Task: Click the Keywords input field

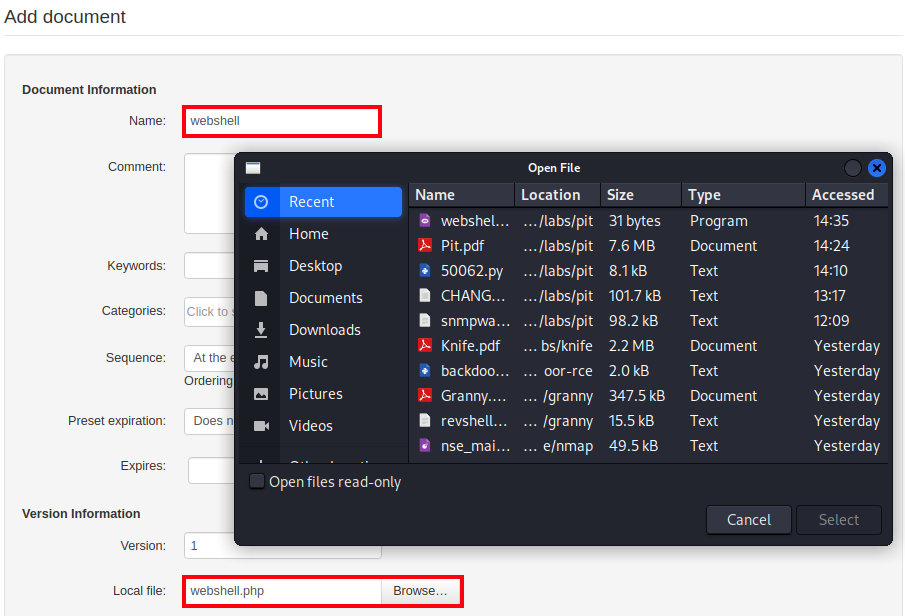Action: tap(210, 266)
